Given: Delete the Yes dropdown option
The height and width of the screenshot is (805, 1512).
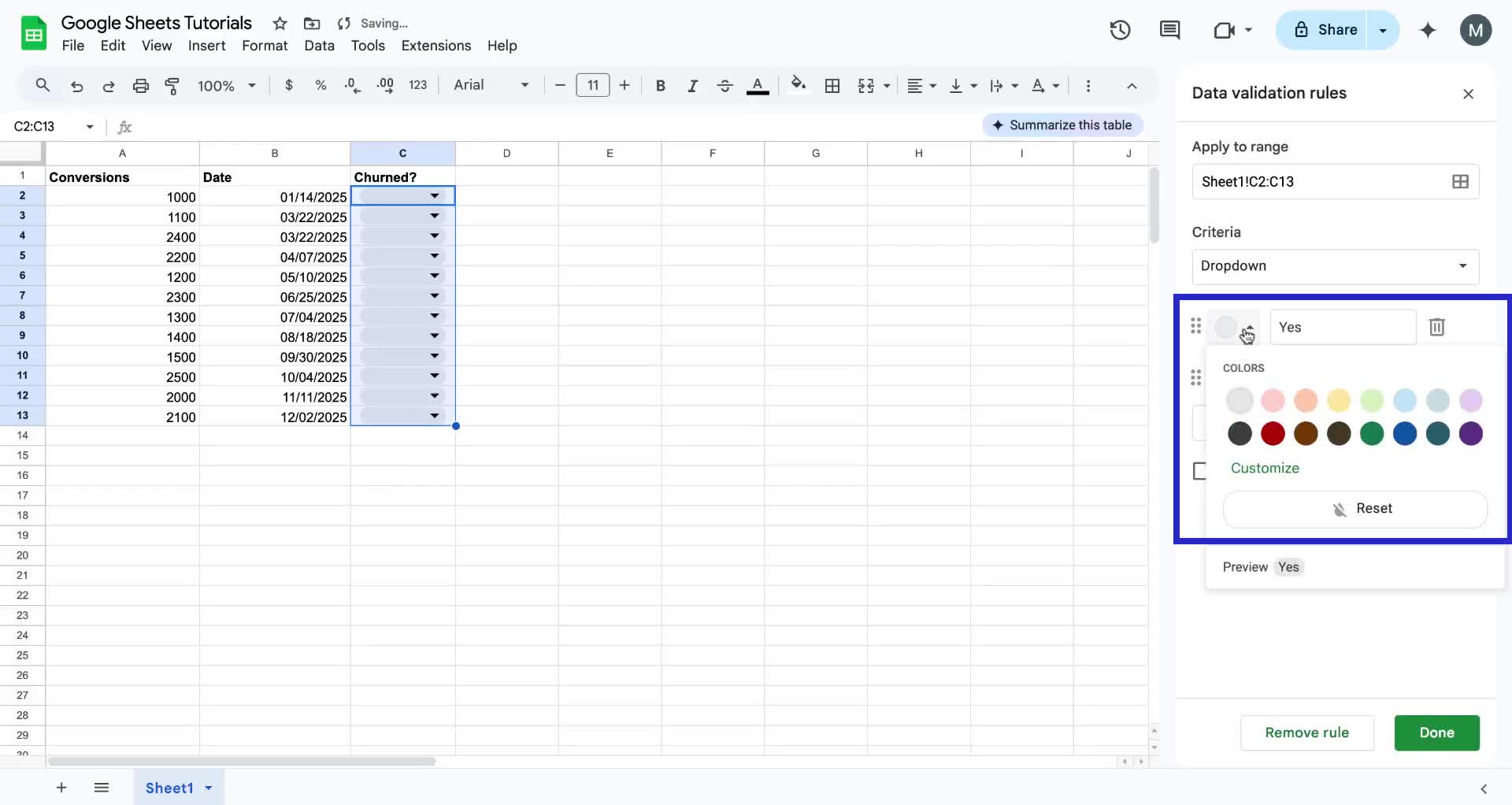Looking at the screenshot, I should tap(1436, 327).
